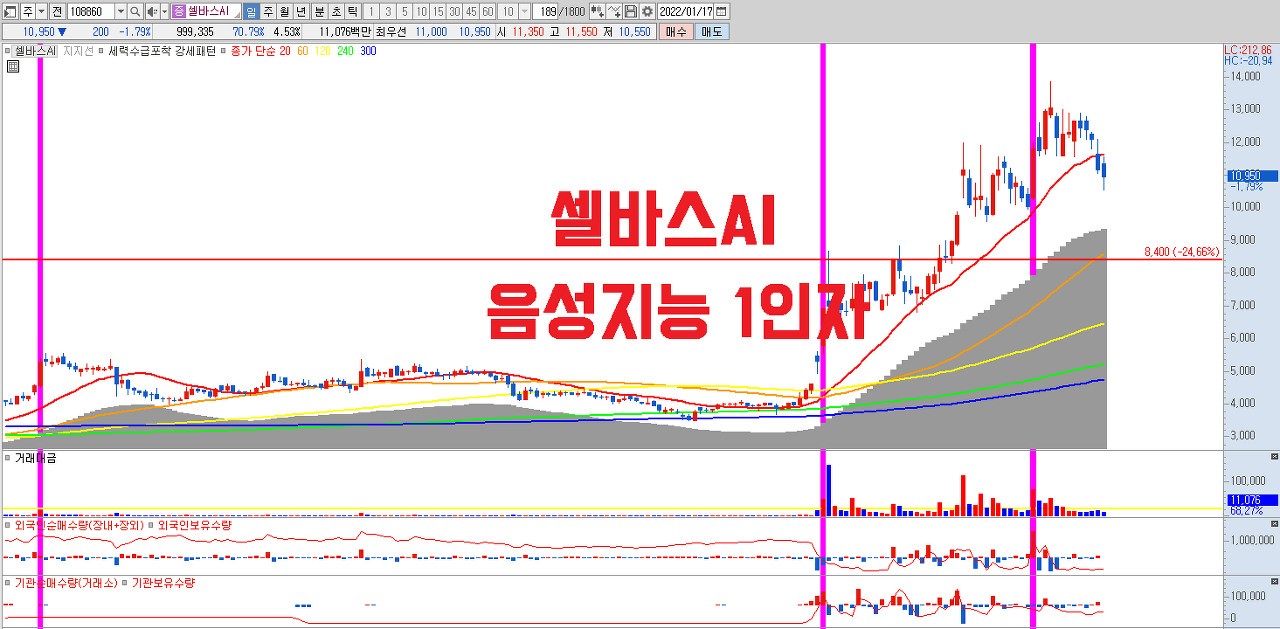The height and width of the screenshot is (629, 1280).
Task: Select the 주 weekly chart tab
Action: pyautogui.click(x=268, y=12)
